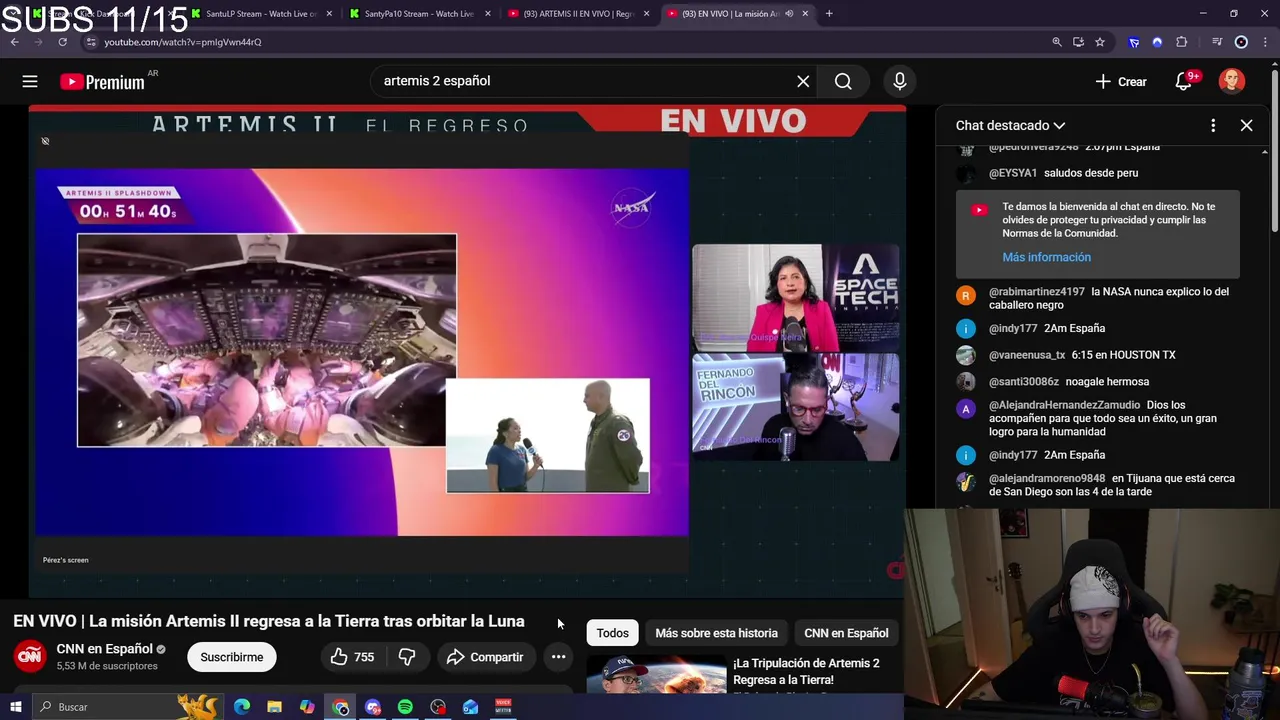Submit search with magnifying glass button
1280x720 pixels.
(843, 82)
